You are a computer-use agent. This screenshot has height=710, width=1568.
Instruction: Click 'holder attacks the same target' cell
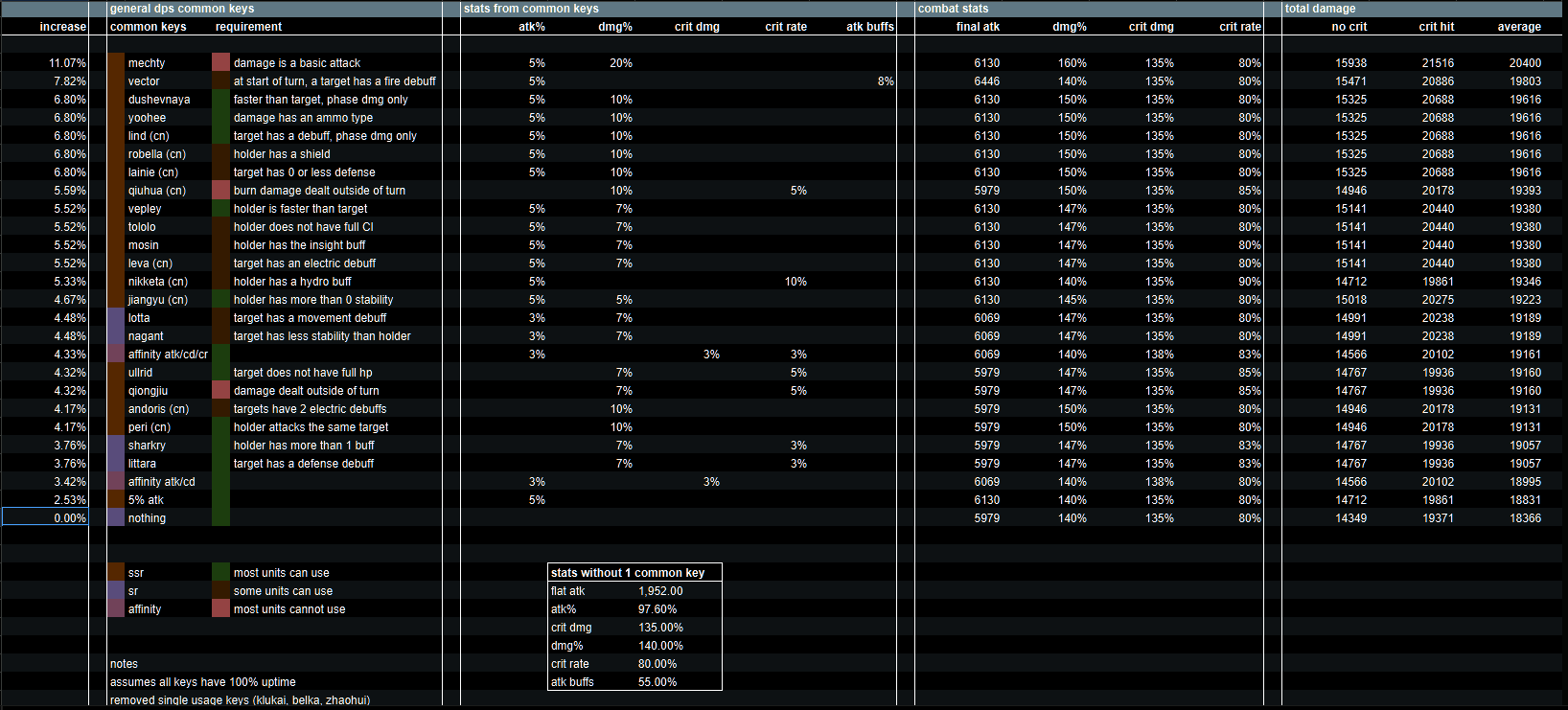click(x=311, y=427)
